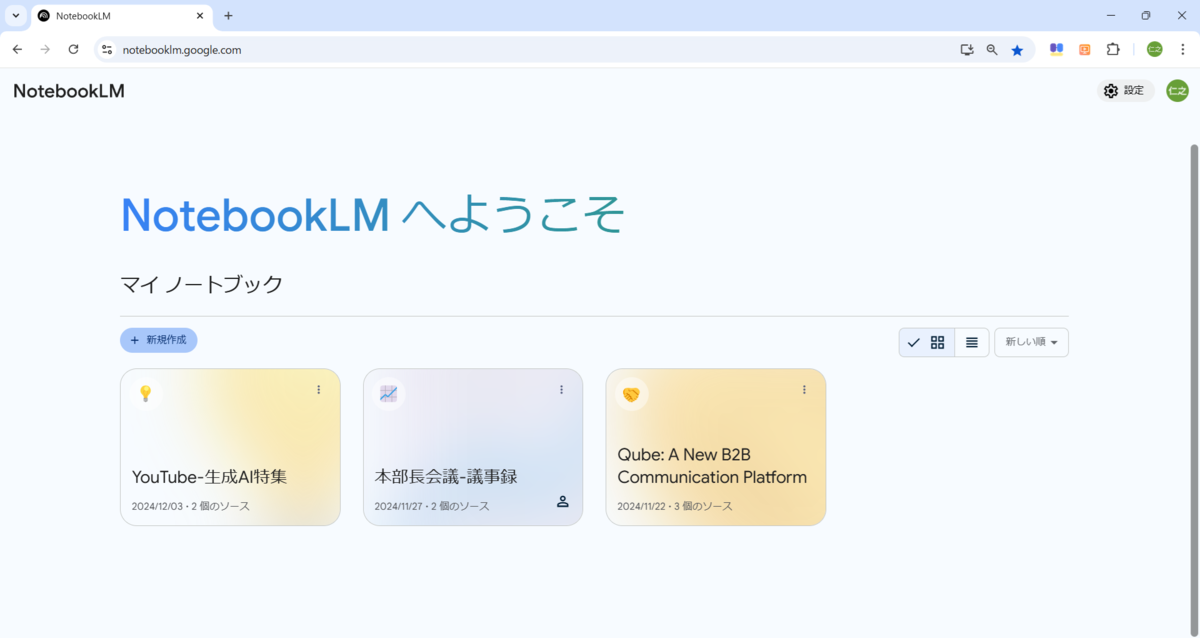Open Qube: A New B2B Communication Platform title
Image resolution: width=1200 pixels, height=638 pixels.
[712, 466]
